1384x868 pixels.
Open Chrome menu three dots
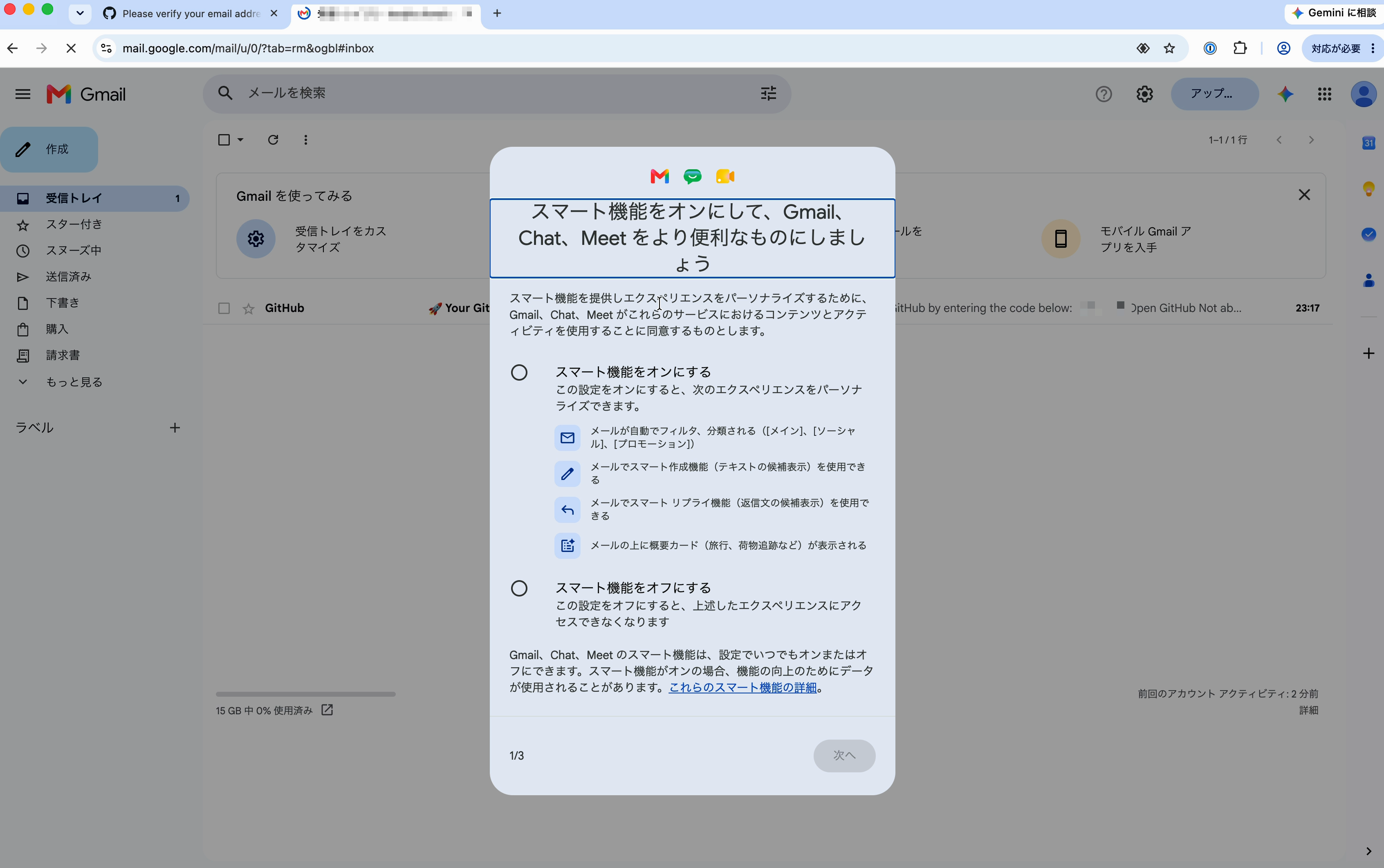(1373, 48)
